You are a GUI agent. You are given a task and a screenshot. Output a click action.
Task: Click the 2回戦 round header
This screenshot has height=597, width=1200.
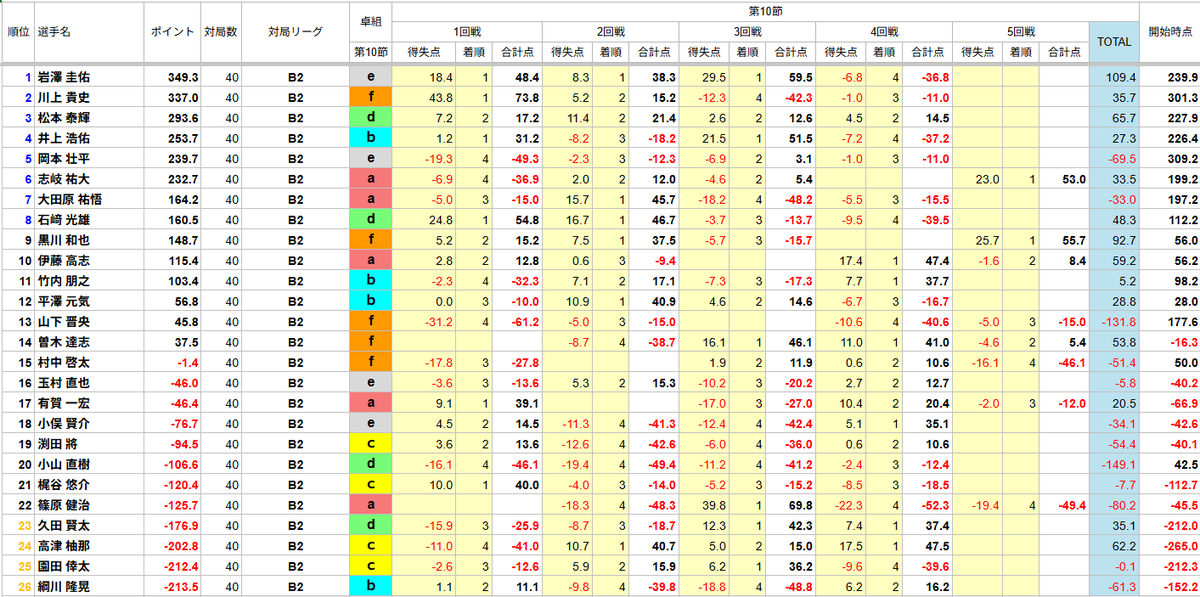[x=610, y=32]
